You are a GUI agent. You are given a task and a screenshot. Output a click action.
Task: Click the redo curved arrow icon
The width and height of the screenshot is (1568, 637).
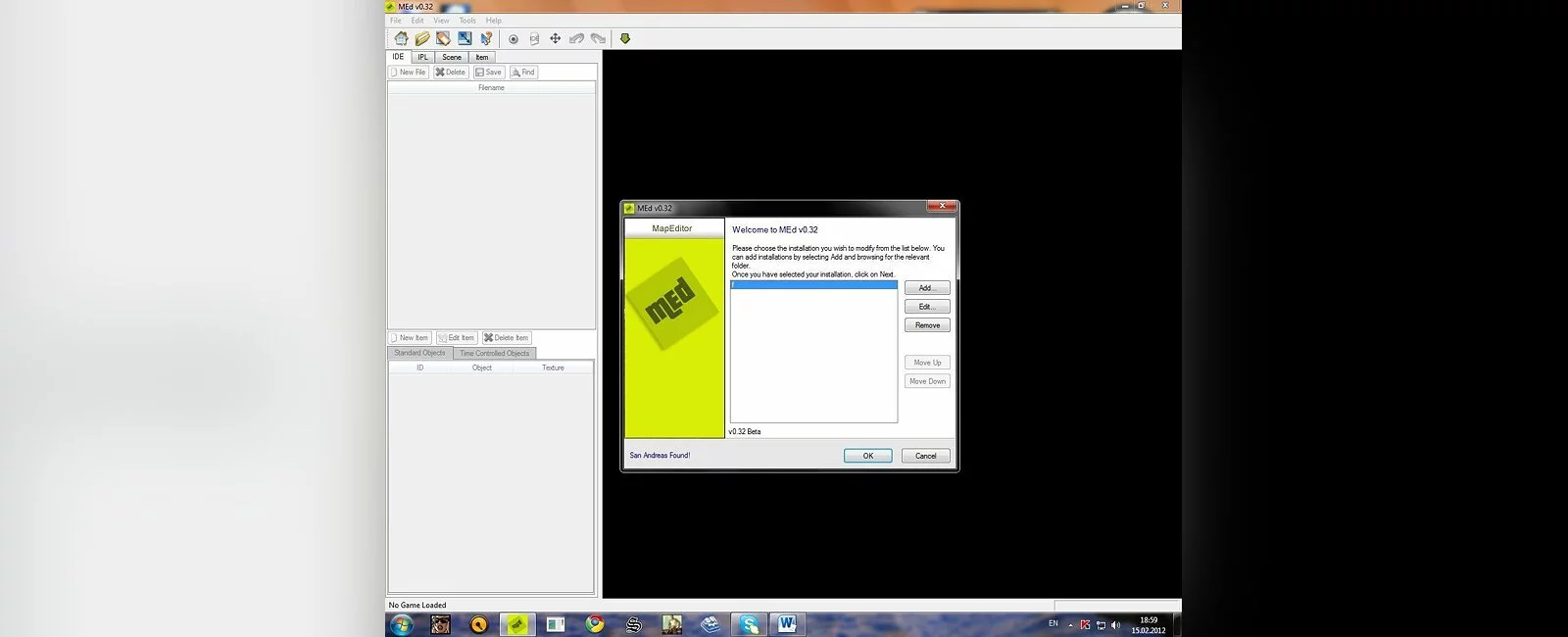click(x=598, y=39)
